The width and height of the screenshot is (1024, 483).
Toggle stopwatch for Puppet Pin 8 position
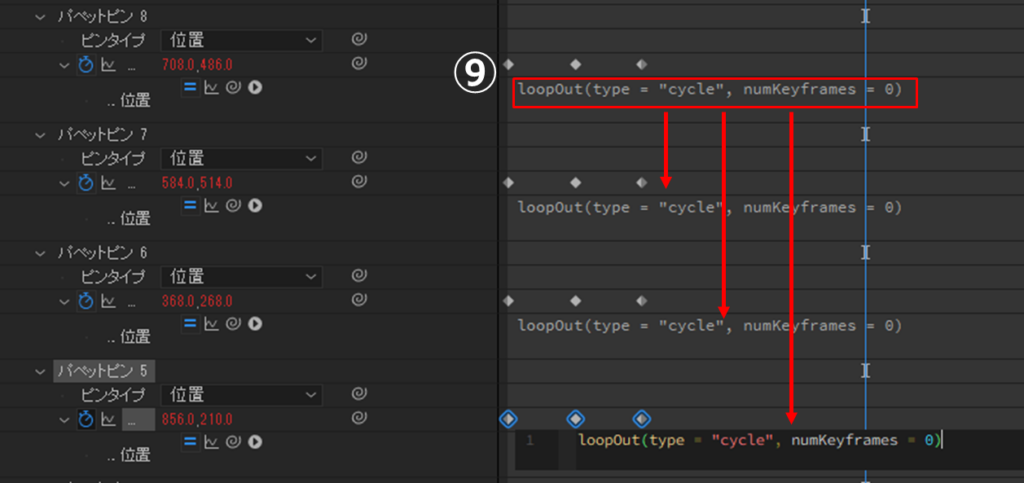point(86,65)
